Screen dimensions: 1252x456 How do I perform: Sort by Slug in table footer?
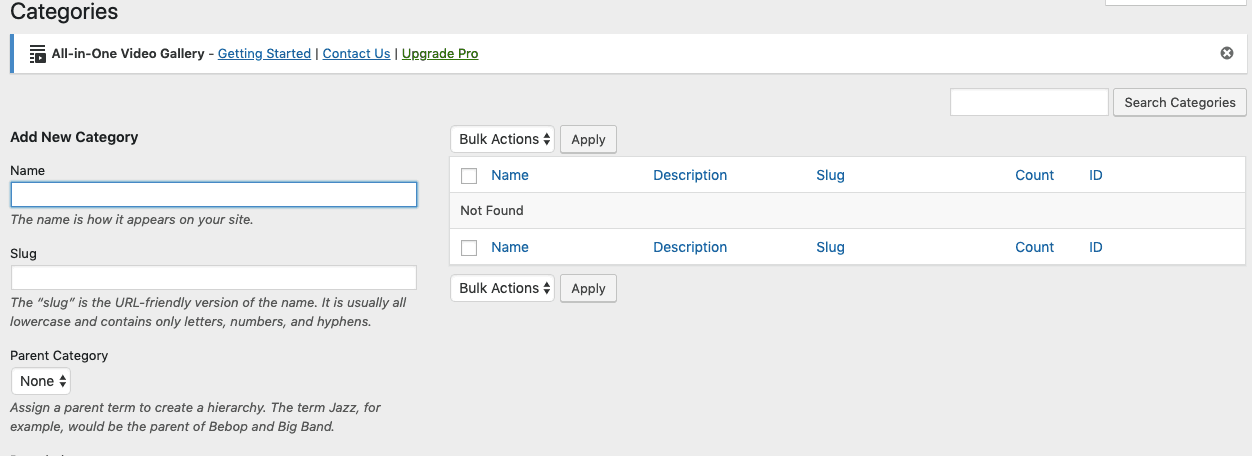pos(830,247)
